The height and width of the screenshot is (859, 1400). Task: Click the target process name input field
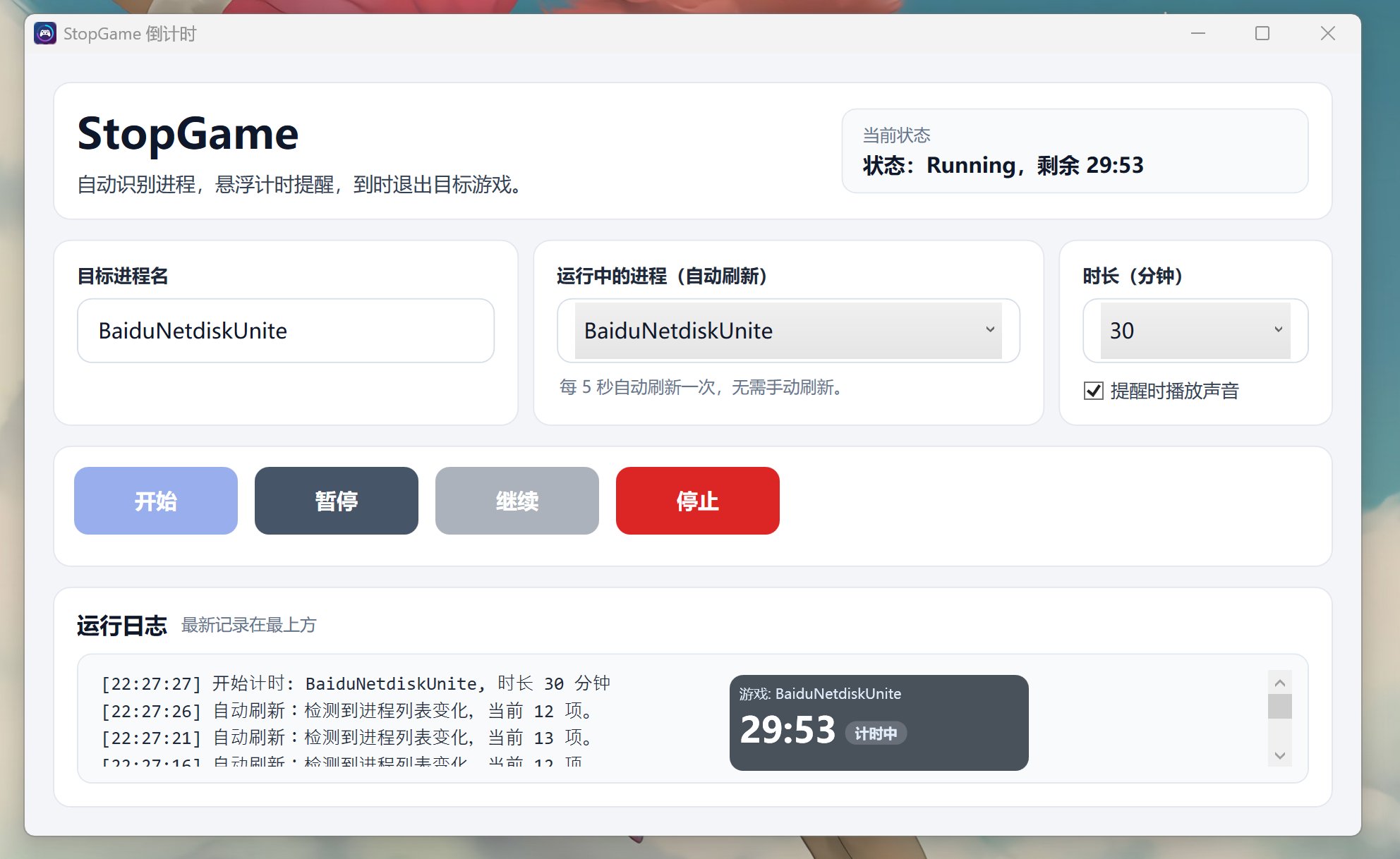(x=285, y=331)
